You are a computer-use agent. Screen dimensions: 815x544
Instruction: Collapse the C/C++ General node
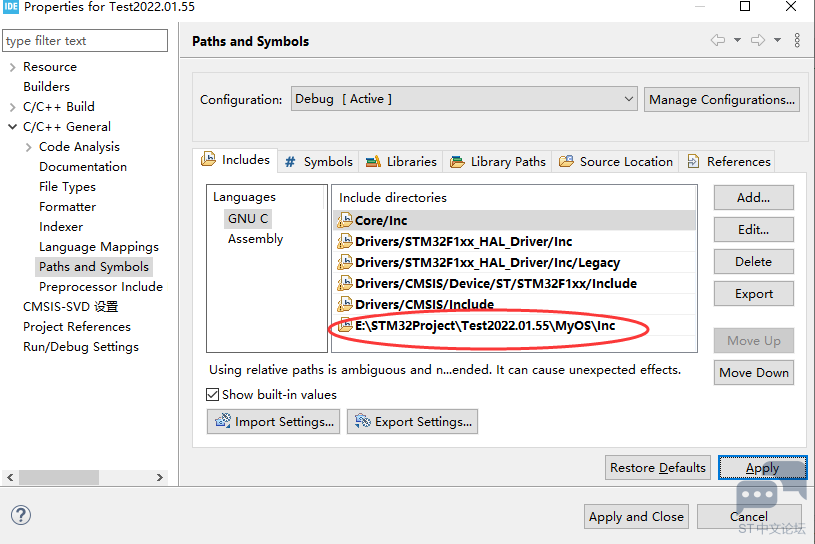12,127
